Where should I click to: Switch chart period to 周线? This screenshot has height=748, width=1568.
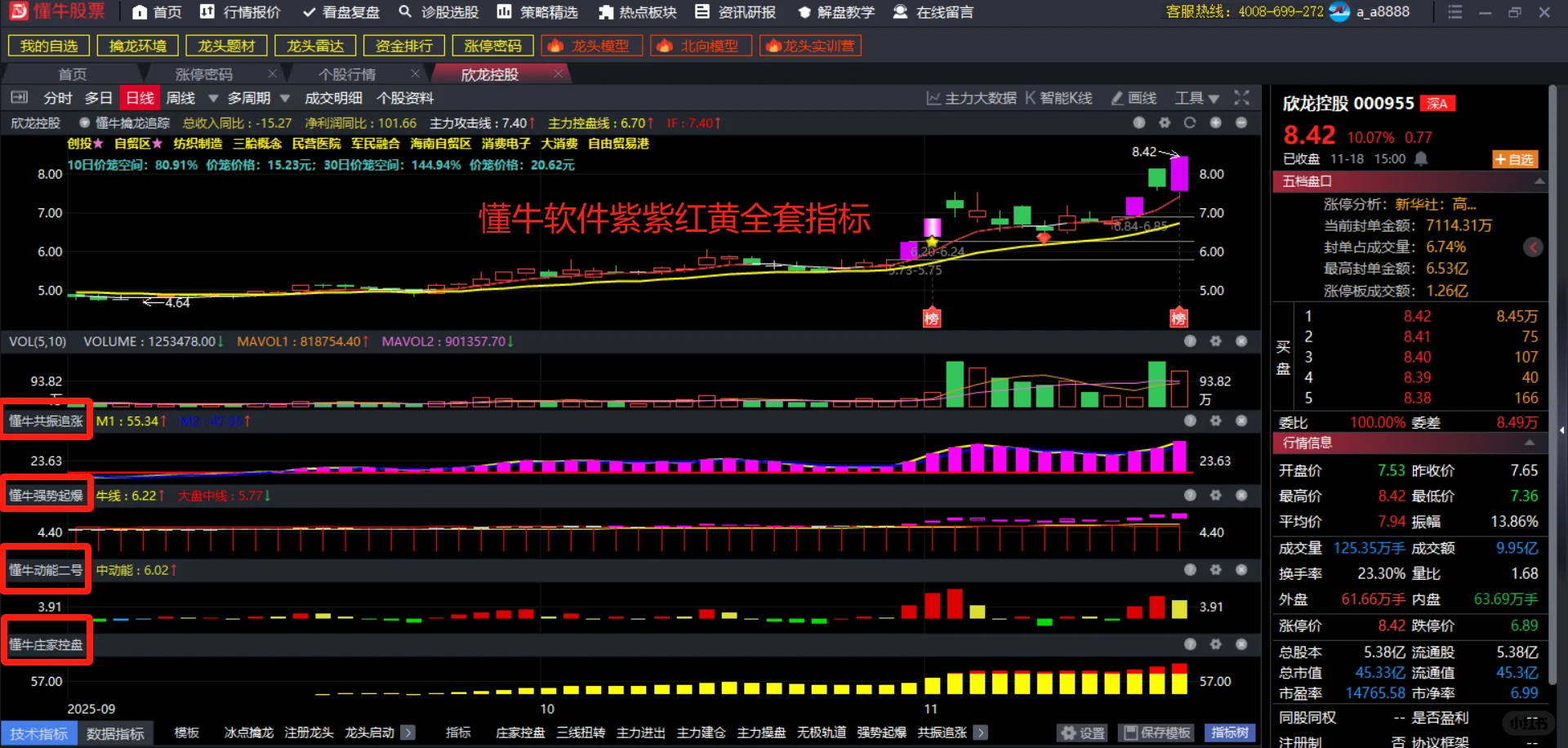pyautogui.click(x=180, y=98)
